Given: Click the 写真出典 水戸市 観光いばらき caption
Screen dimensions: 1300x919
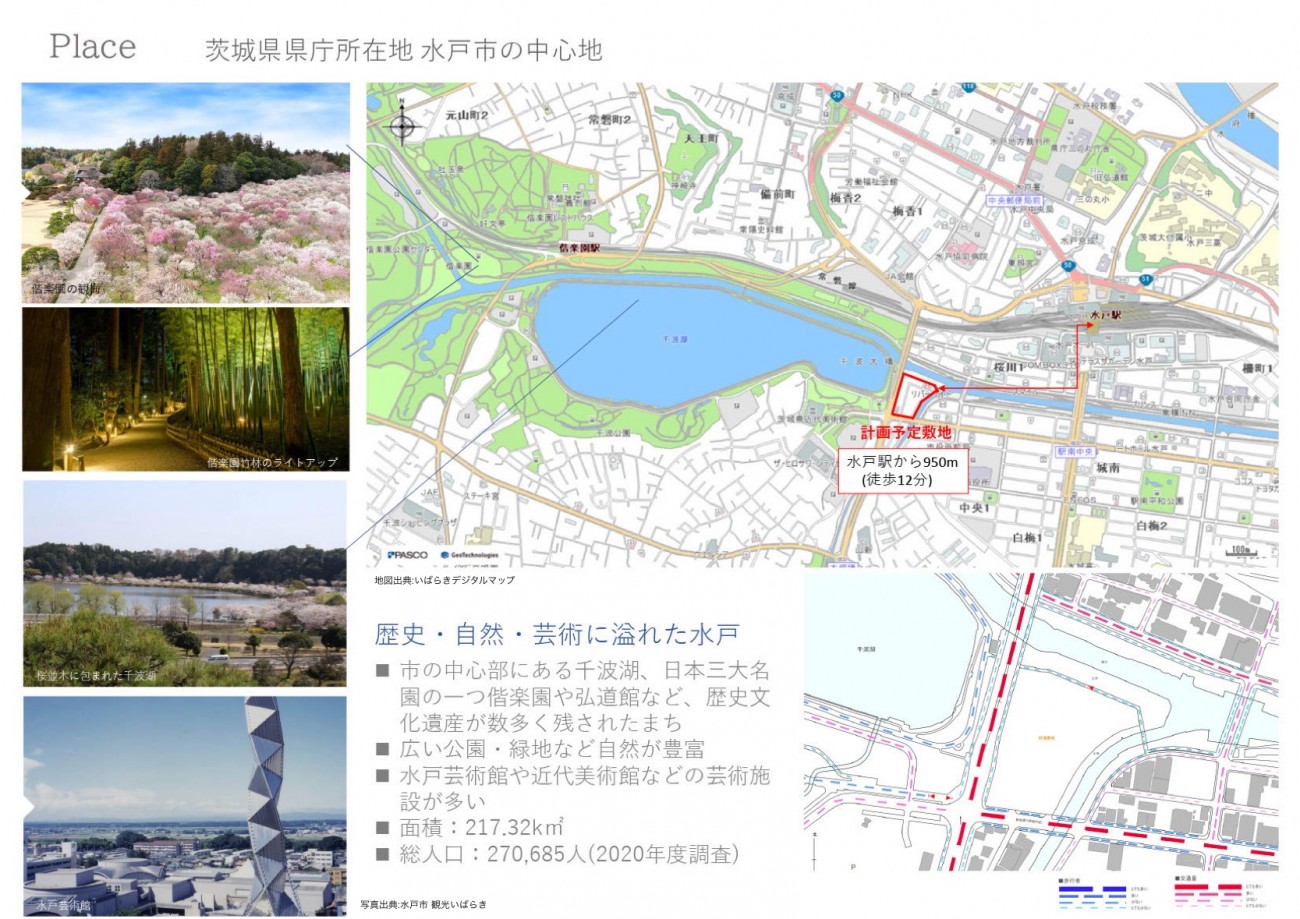Looking at the screenshot, I should [427, 904].
